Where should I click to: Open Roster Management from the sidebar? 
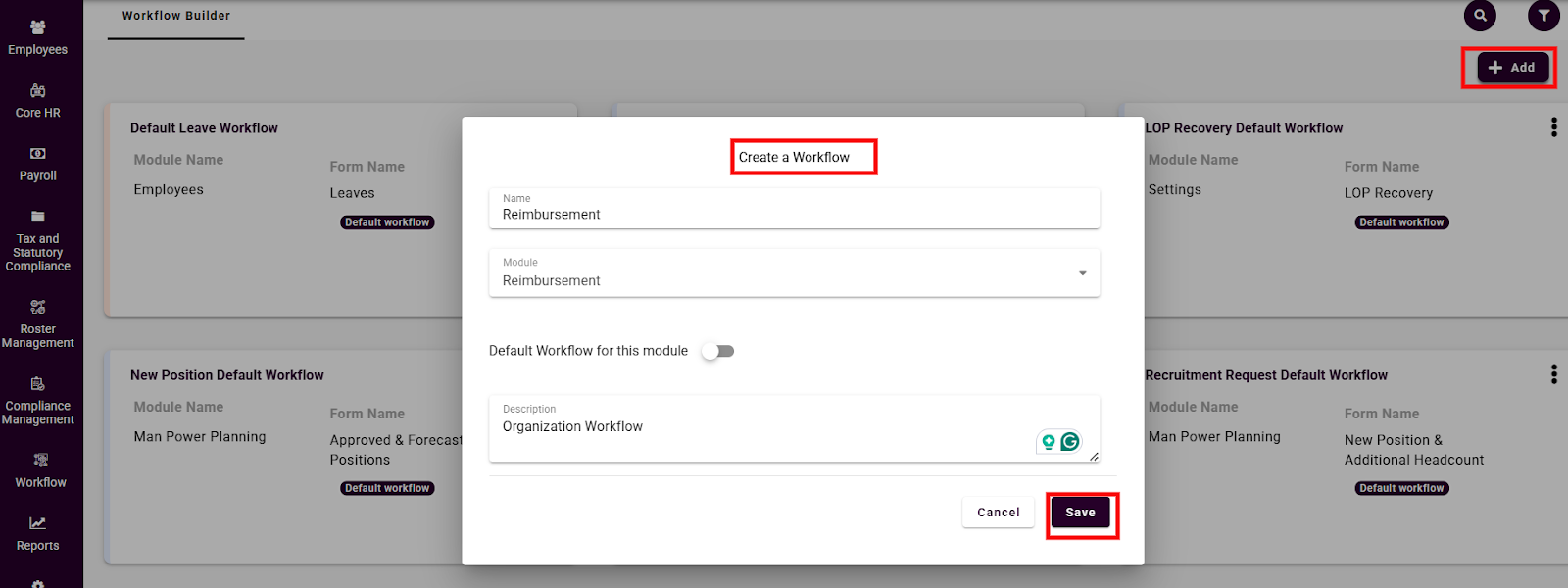tap(37, 324)
